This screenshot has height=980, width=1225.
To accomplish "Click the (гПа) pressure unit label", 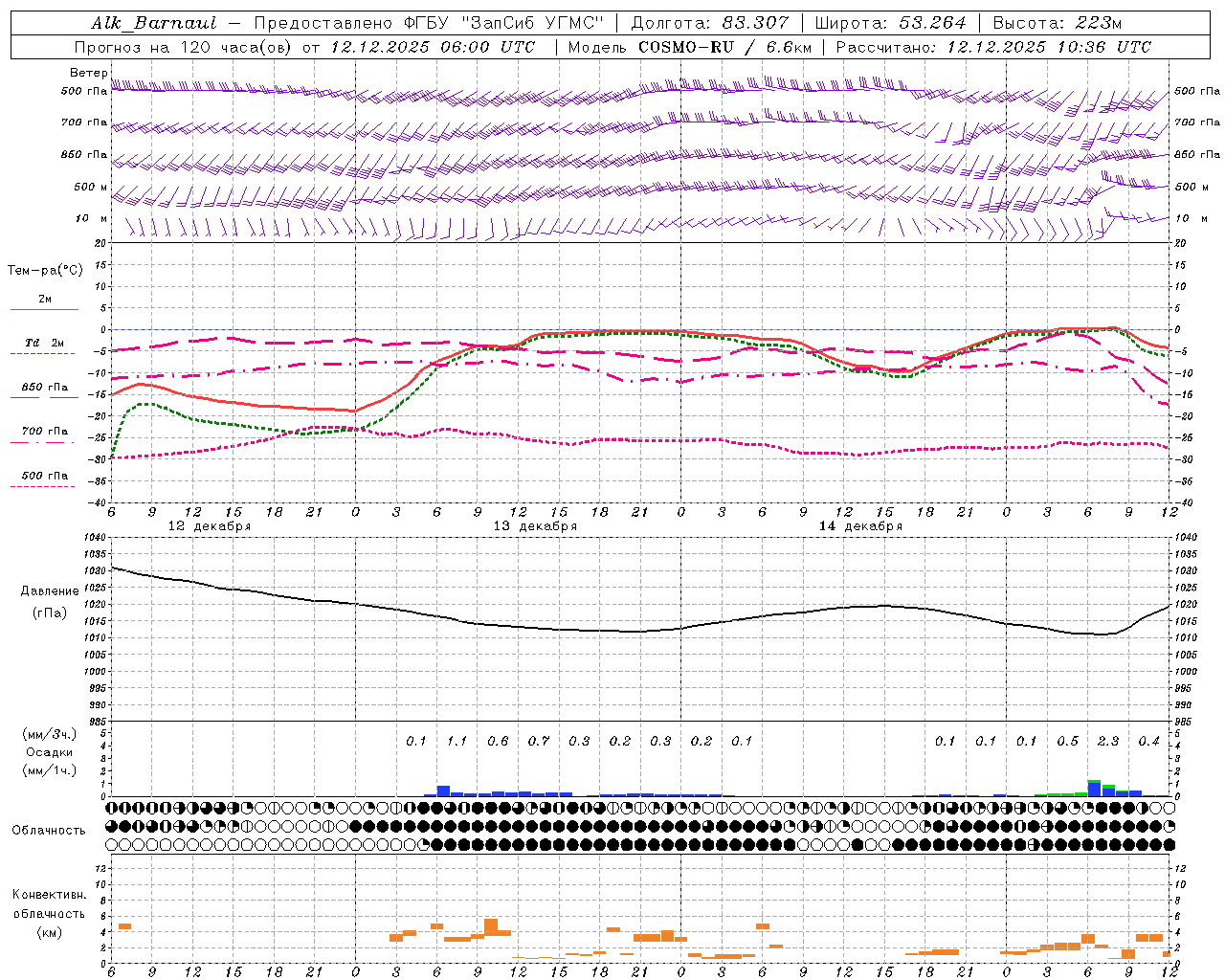I will click(50, 612).
